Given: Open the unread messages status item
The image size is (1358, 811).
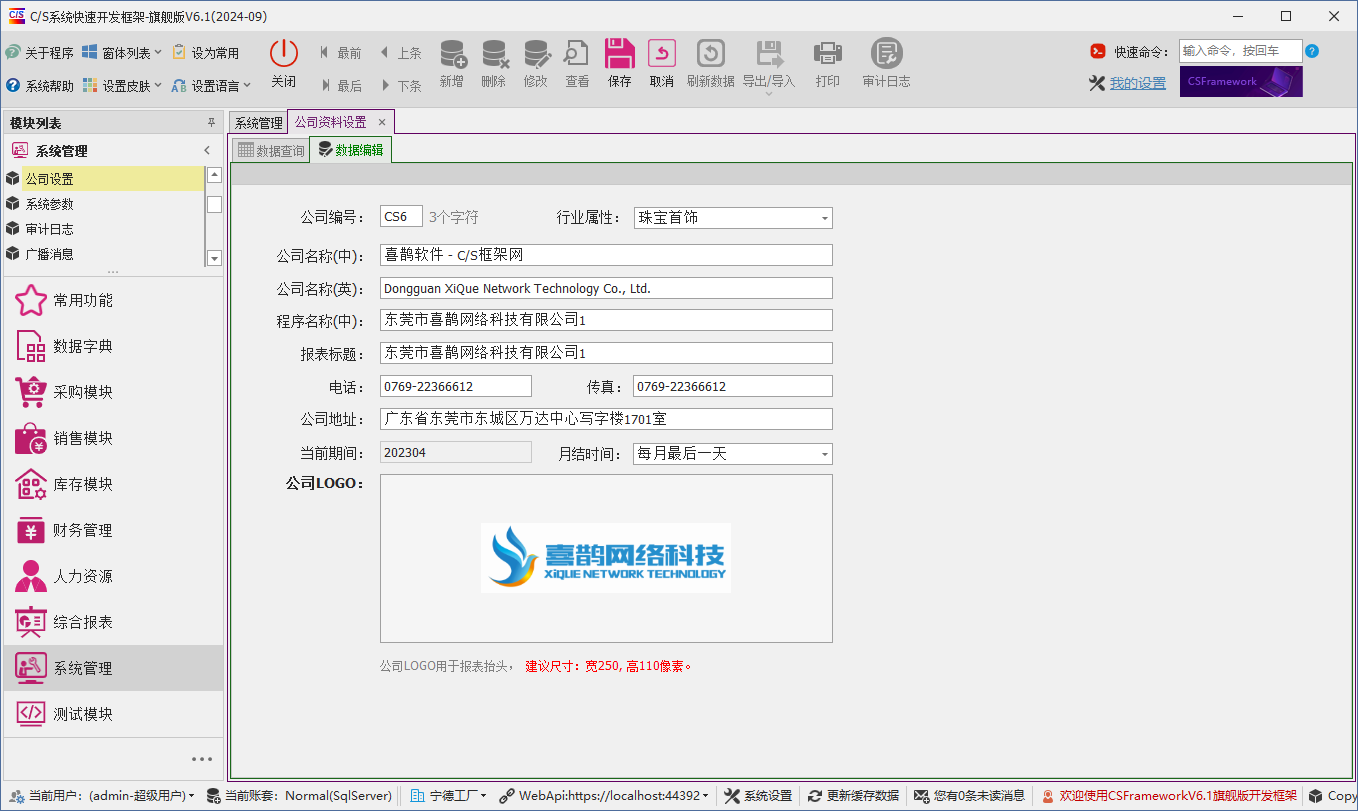Looking at the screenshot, I should 970,796.
